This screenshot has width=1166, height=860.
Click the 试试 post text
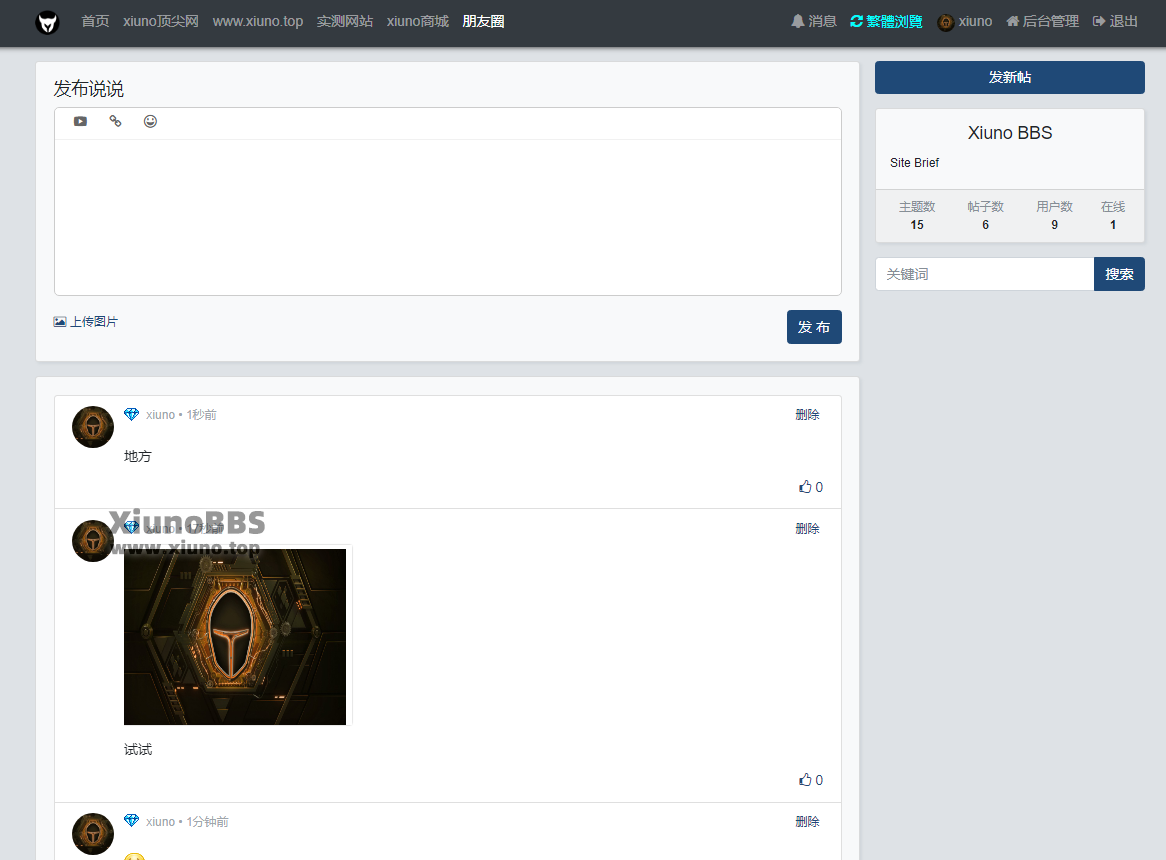138,749
